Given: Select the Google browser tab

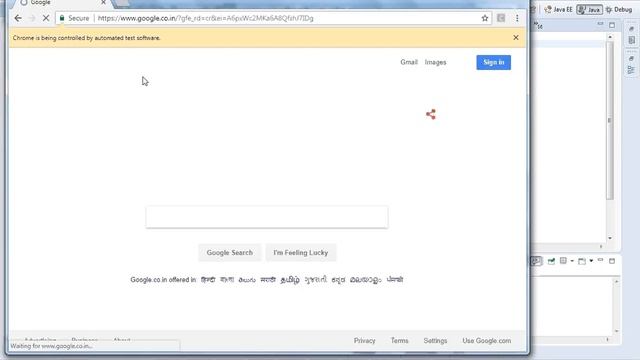Looking at the screenshot, I should [x=61, y=3].
